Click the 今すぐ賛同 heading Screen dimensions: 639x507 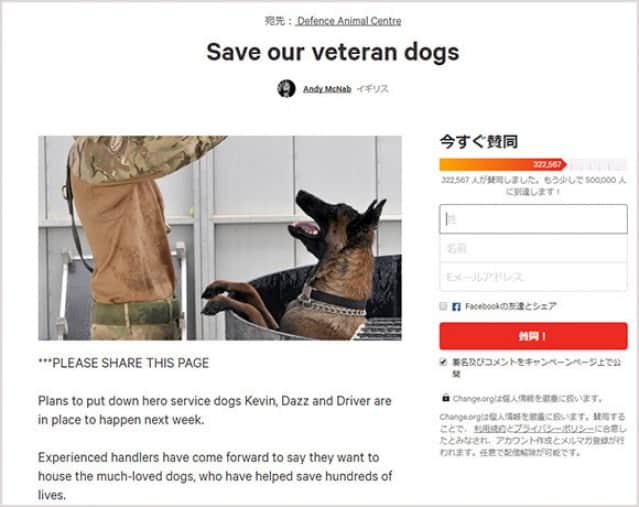(479, 142)
